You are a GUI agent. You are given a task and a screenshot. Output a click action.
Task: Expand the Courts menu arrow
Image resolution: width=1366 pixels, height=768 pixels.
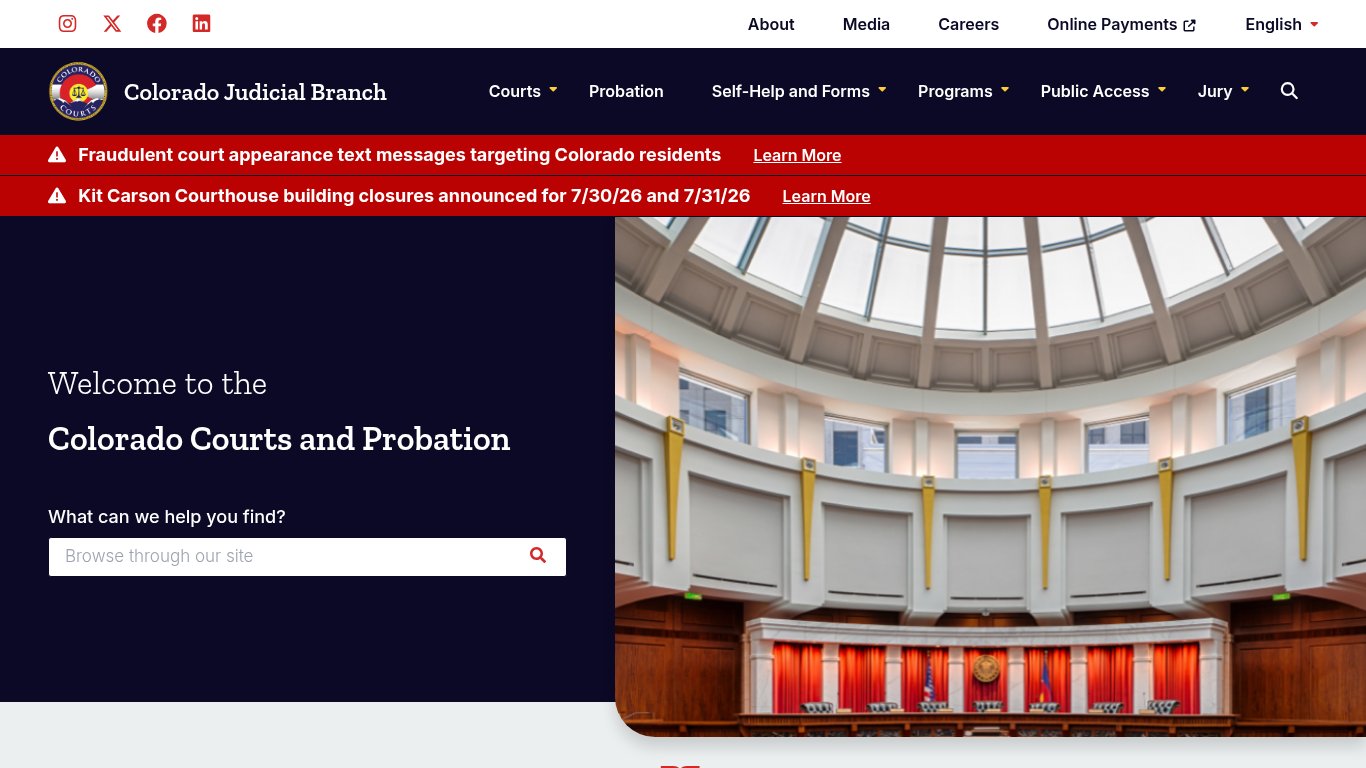click(553, 90)
